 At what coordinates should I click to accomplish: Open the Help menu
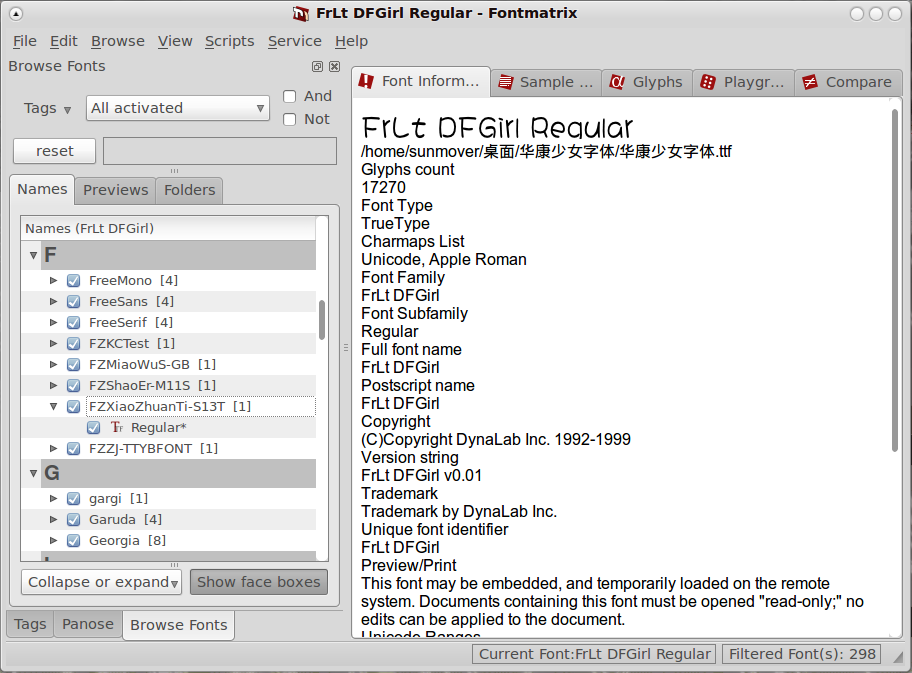tap(351, 41)
